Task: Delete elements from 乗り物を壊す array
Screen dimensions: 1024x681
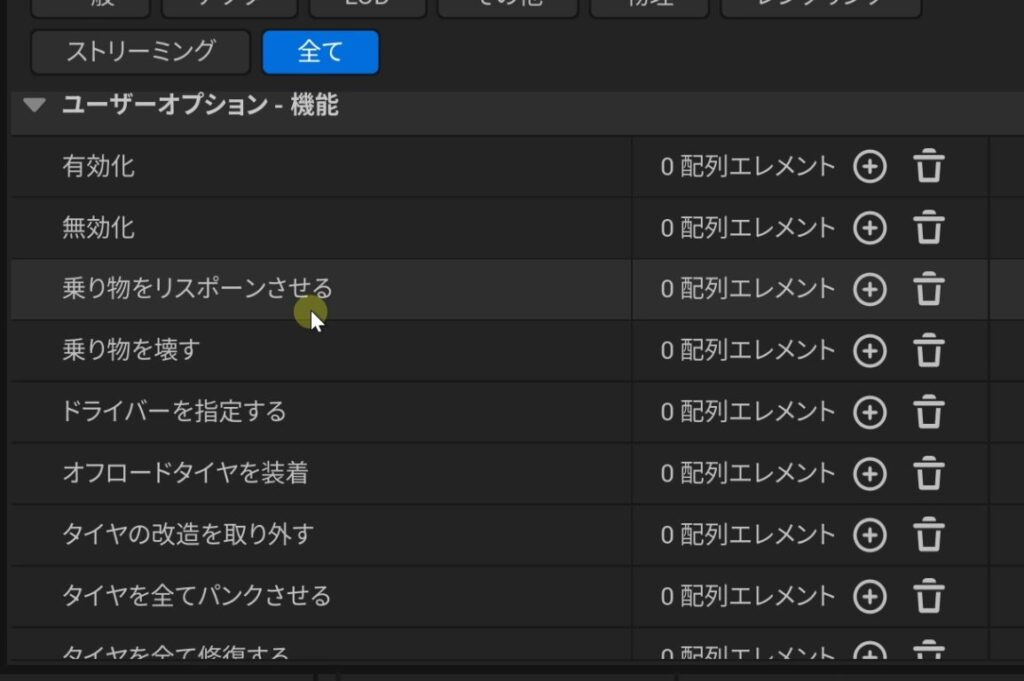Action: click(x=929, y=351)
